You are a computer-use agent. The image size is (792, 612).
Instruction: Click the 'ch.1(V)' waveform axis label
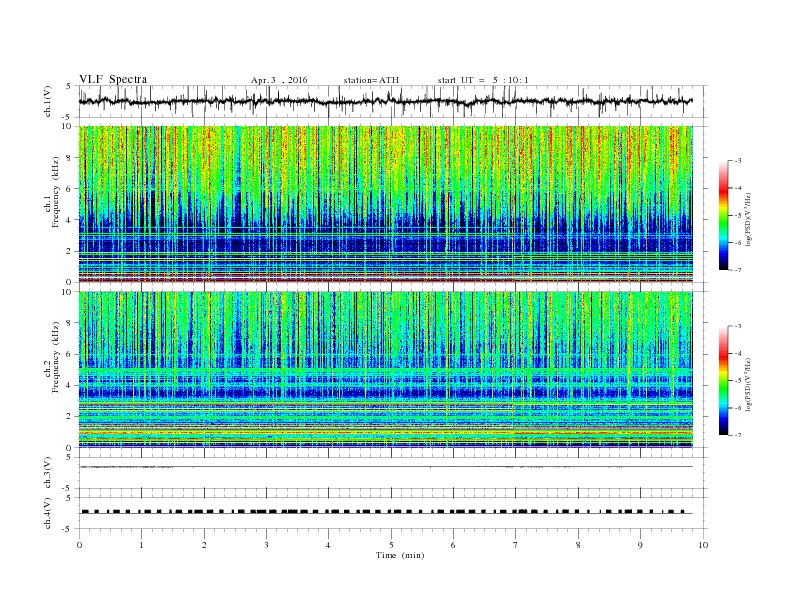tap(48, 101)
